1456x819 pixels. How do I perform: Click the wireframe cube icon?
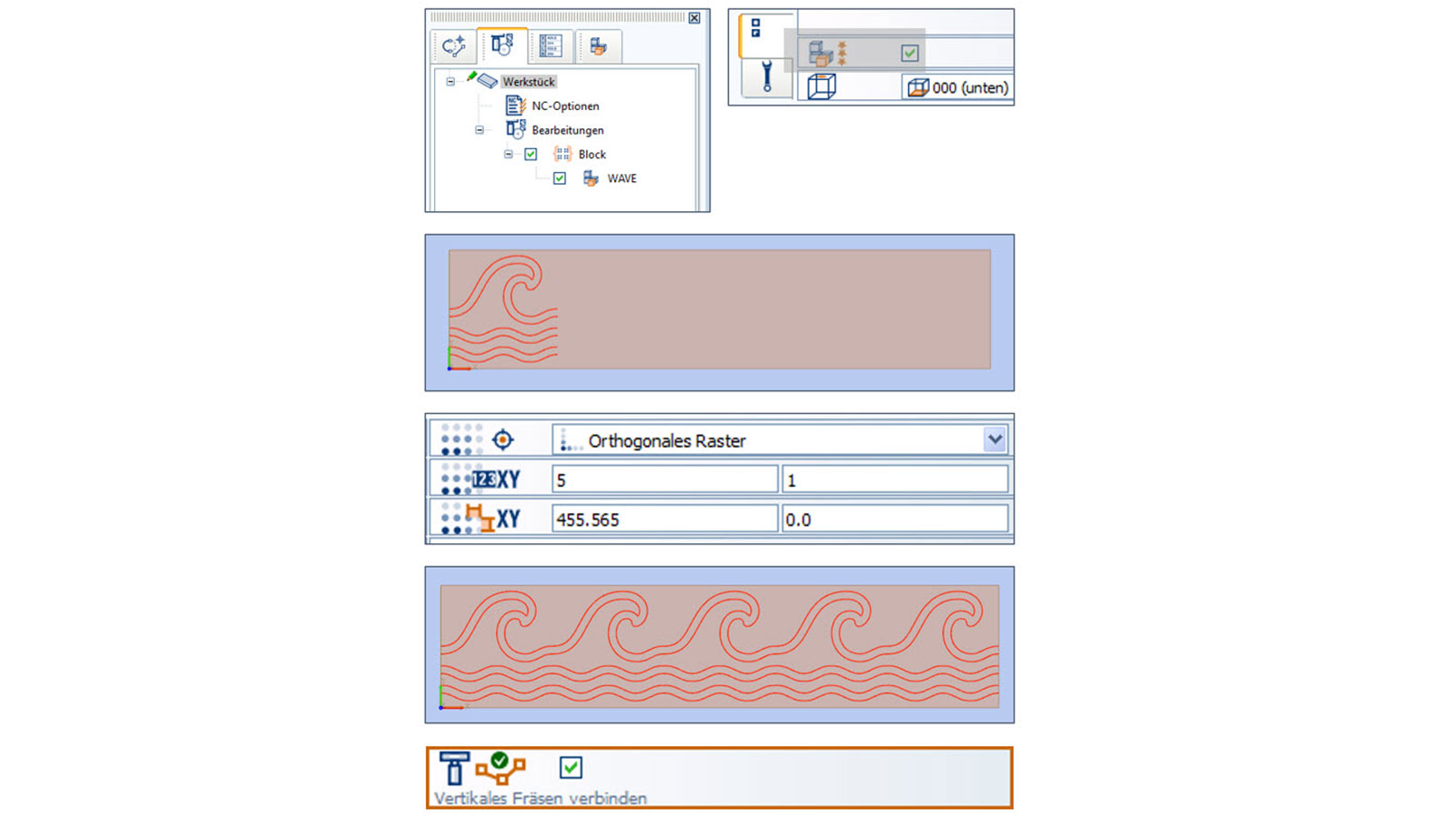(x=821, y=87)
